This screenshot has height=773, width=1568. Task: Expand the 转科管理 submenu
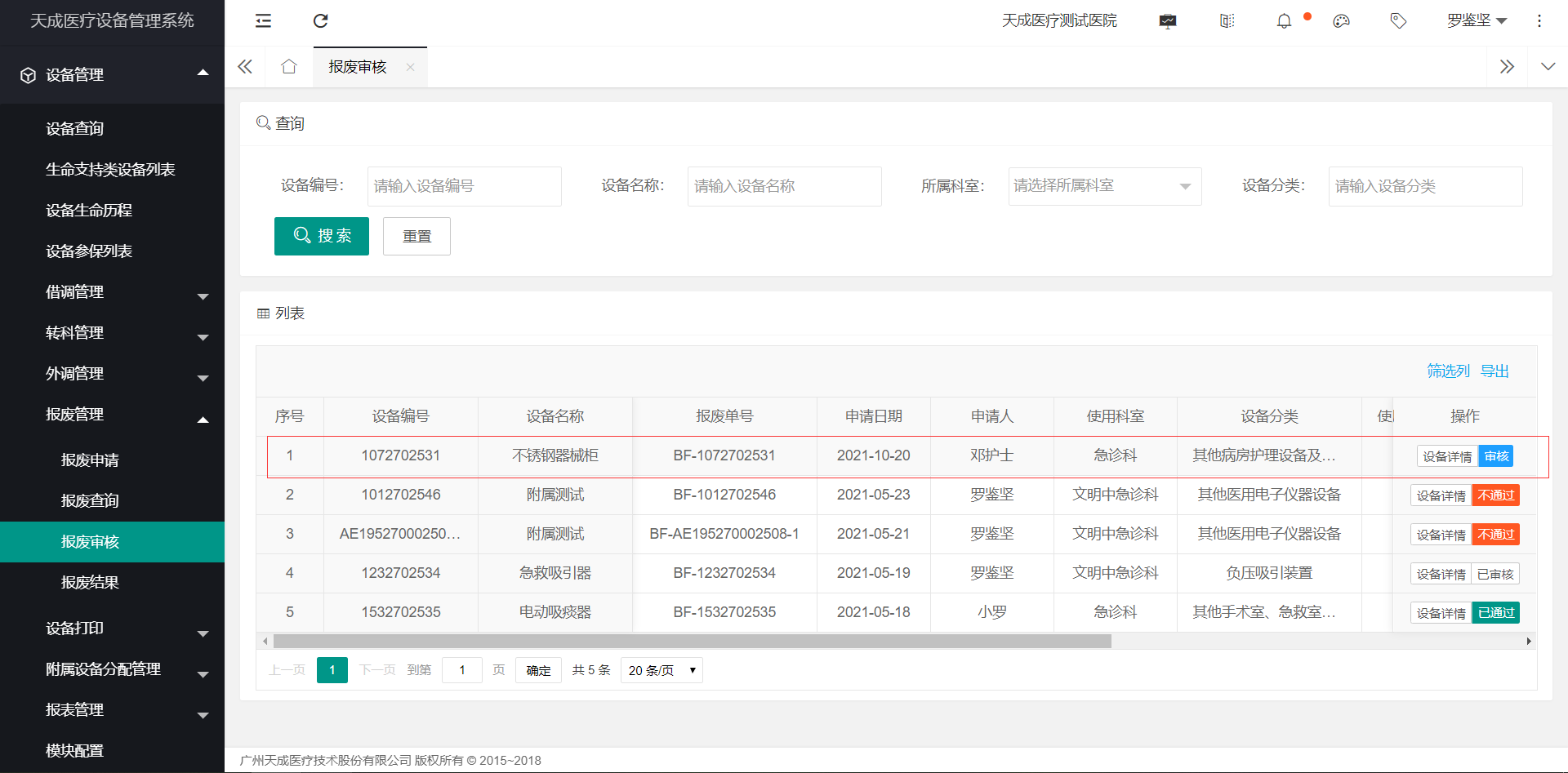coord(203,336)
